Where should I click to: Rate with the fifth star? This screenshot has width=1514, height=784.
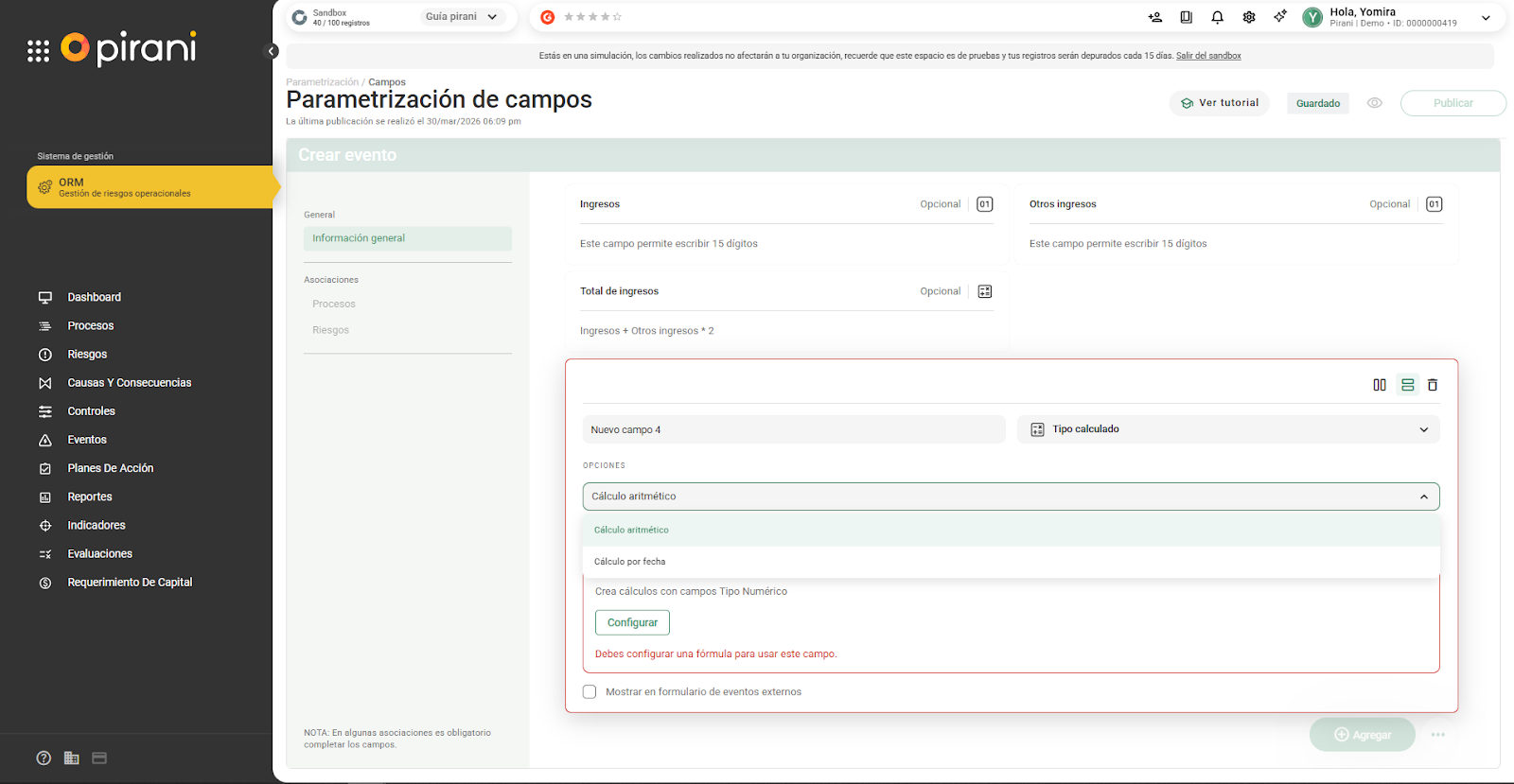pyautogui.click(x=618, y=17)
